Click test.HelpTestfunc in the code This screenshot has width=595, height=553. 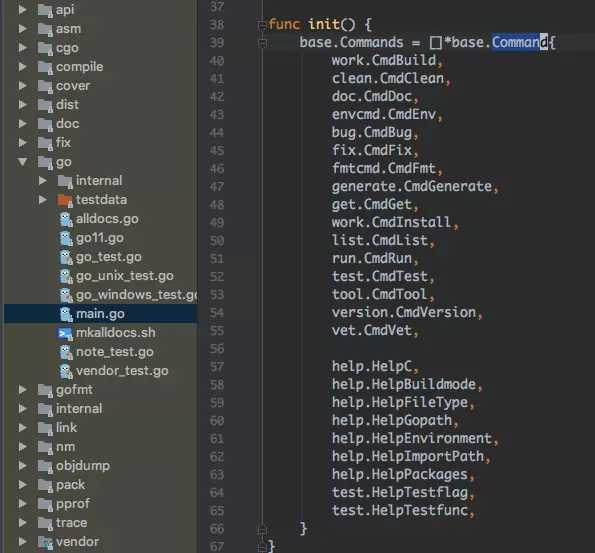tap(400, 510)
